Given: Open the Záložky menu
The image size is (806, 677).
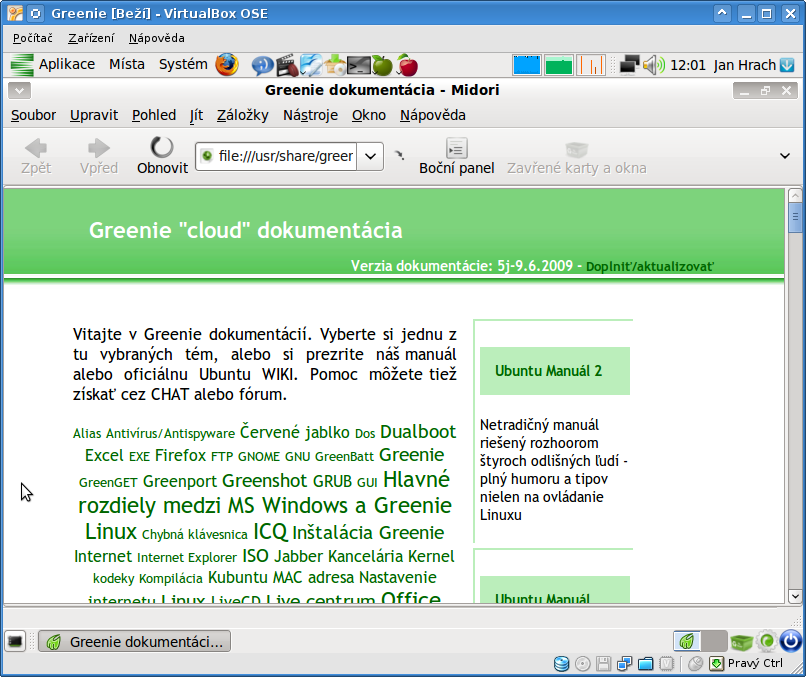Looking at the screenshot, I should pos(243,115).
